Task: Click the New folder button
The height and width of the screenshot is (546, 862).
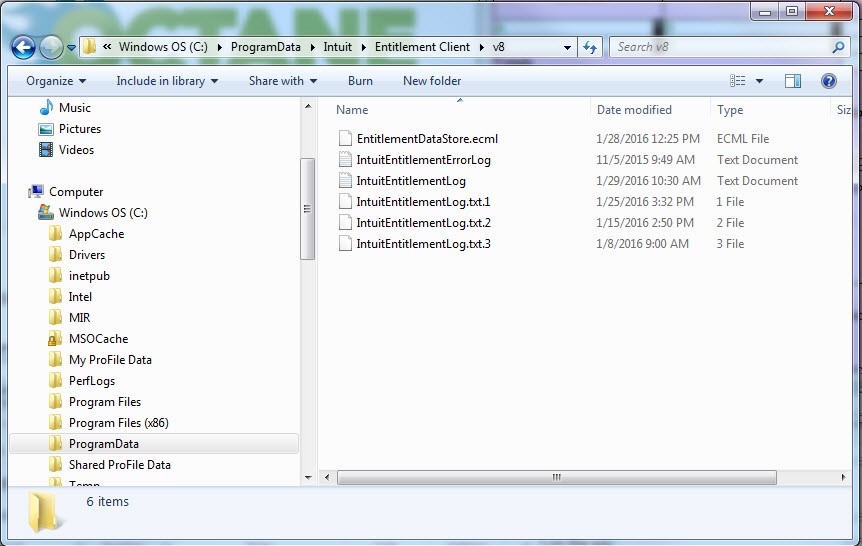Action: click(432, 81)
